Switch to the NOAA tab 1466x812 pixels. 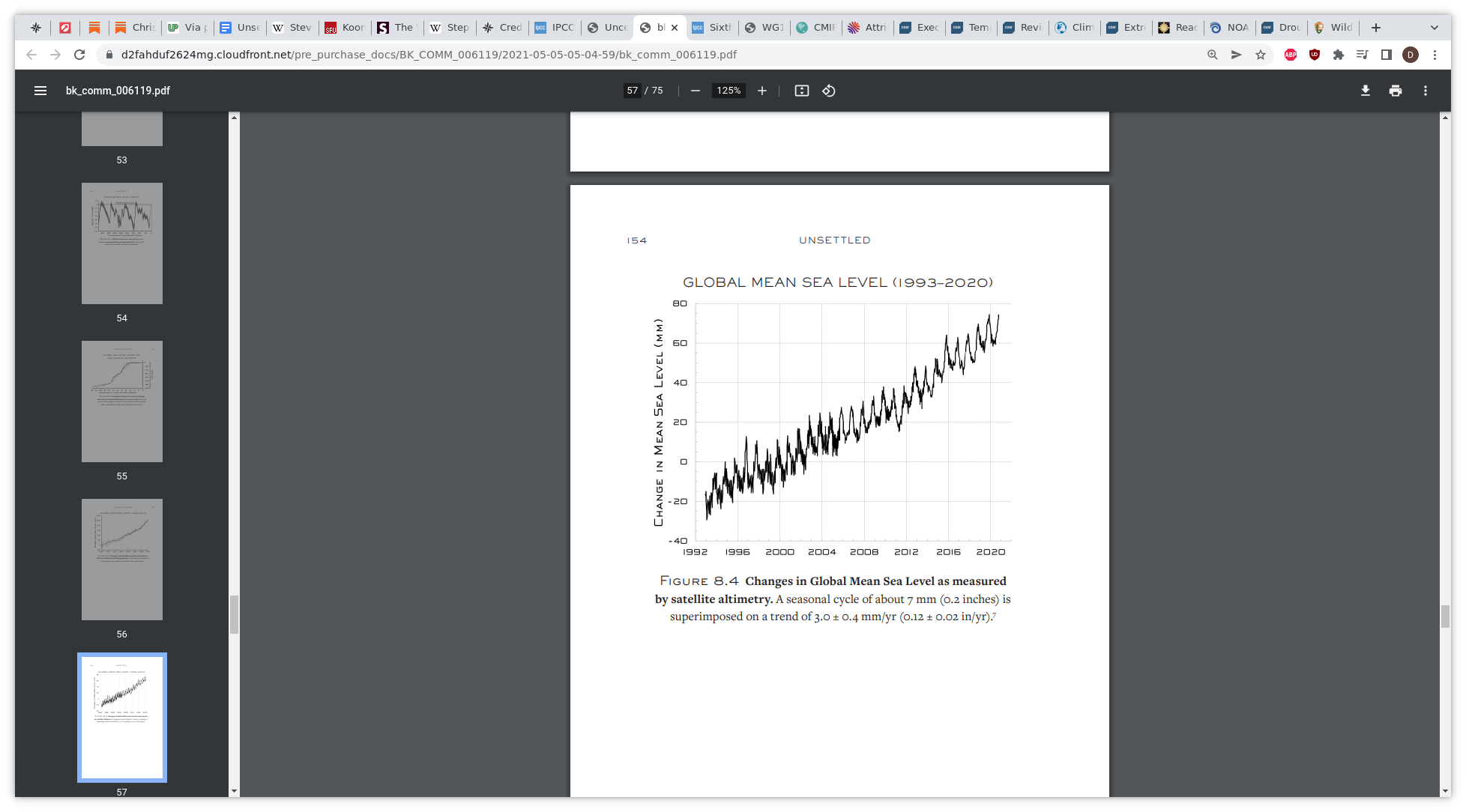(1229, 28)
